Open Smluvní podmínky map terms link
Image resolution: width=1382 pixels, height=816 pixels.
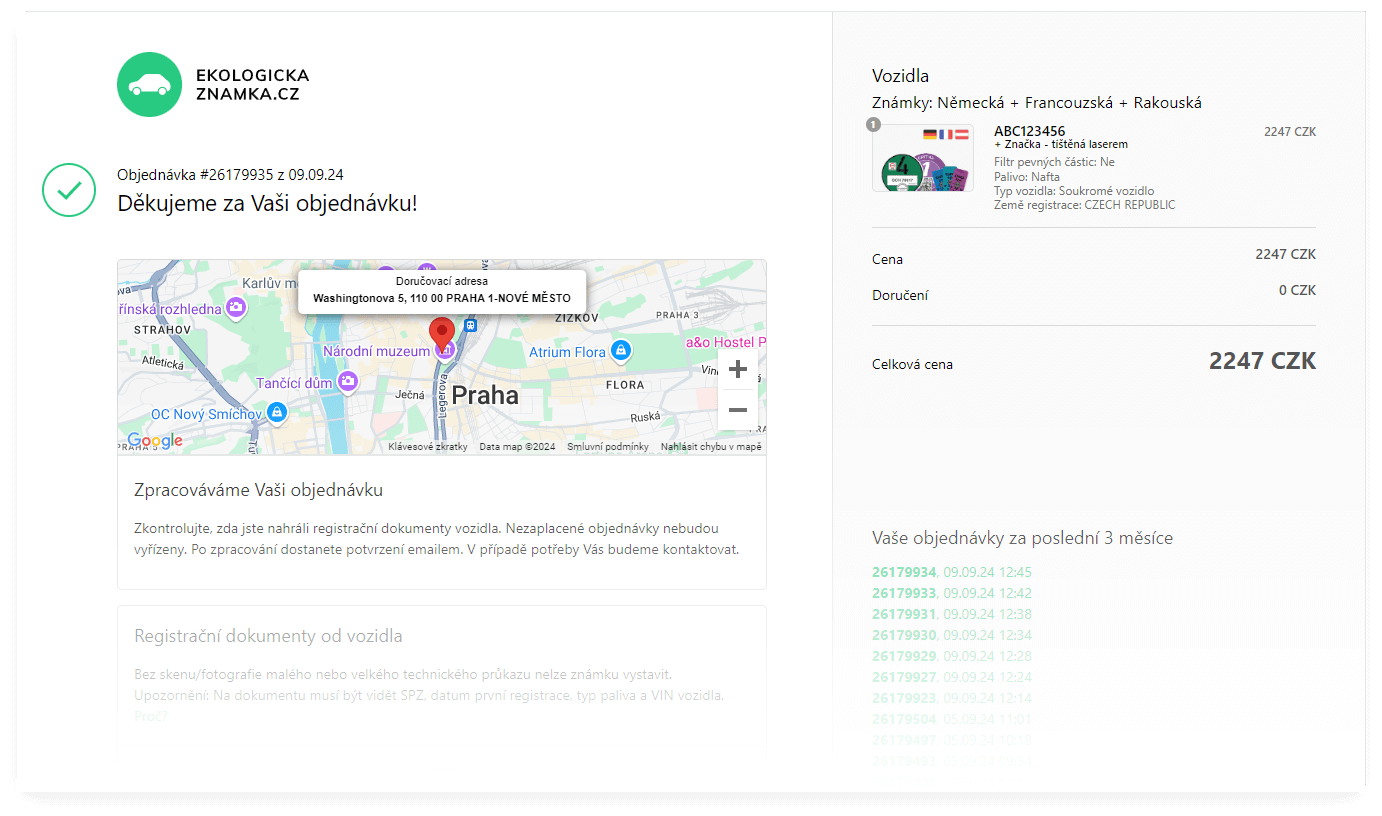[x=608, y=447]
